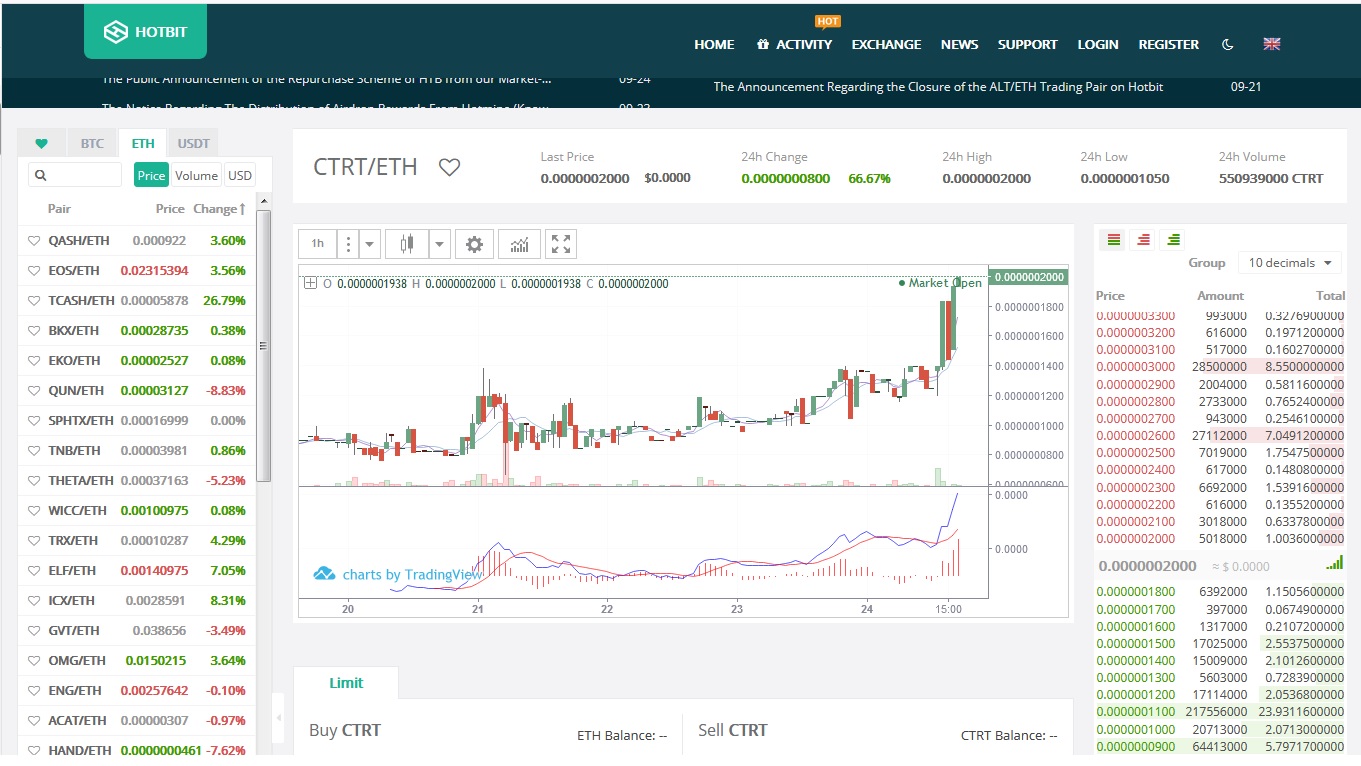Select the 0.0000002600 sell order row
This screenshot has width=1361, height=766.
[1220, 436]
